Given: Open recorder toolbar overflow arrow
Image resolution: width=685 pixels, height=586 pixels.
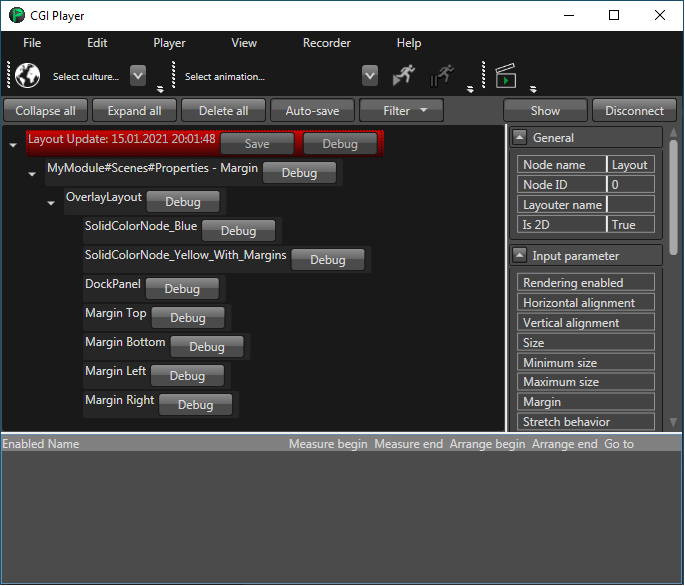Looking at the screenshot, I should [x=533, y=89].
